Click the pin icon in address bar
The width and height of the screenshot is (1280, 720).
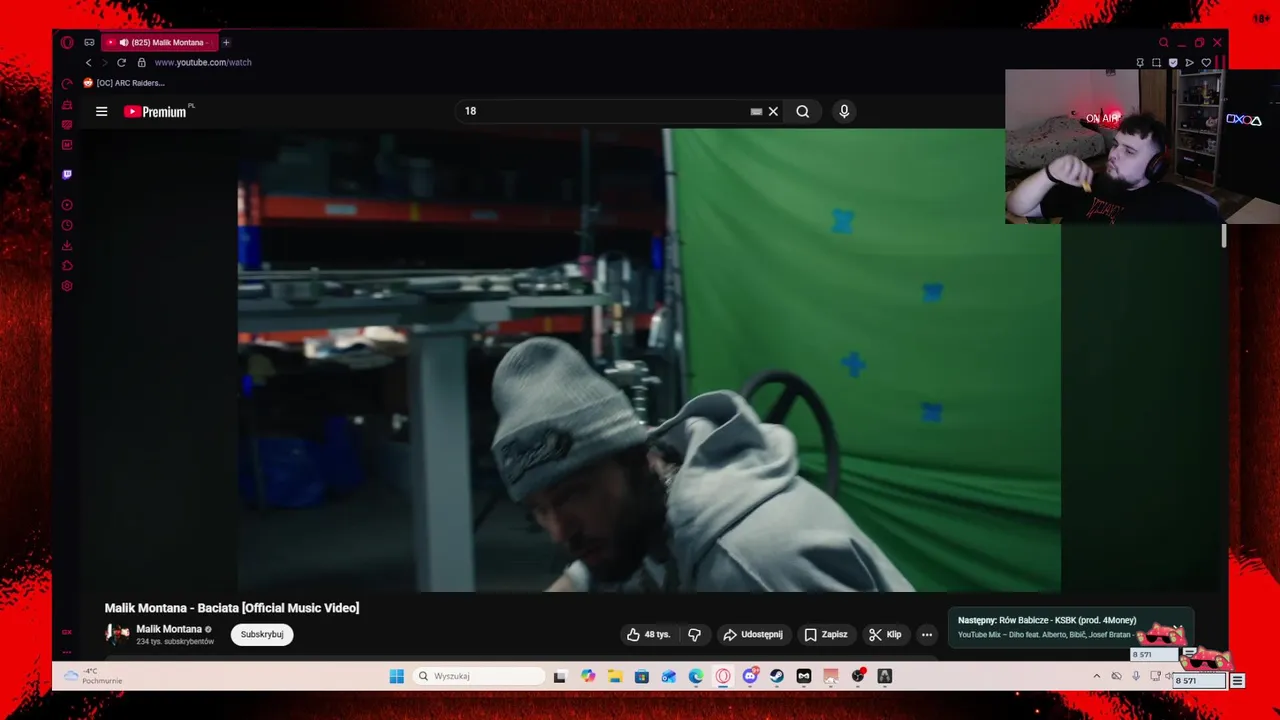1140,62
